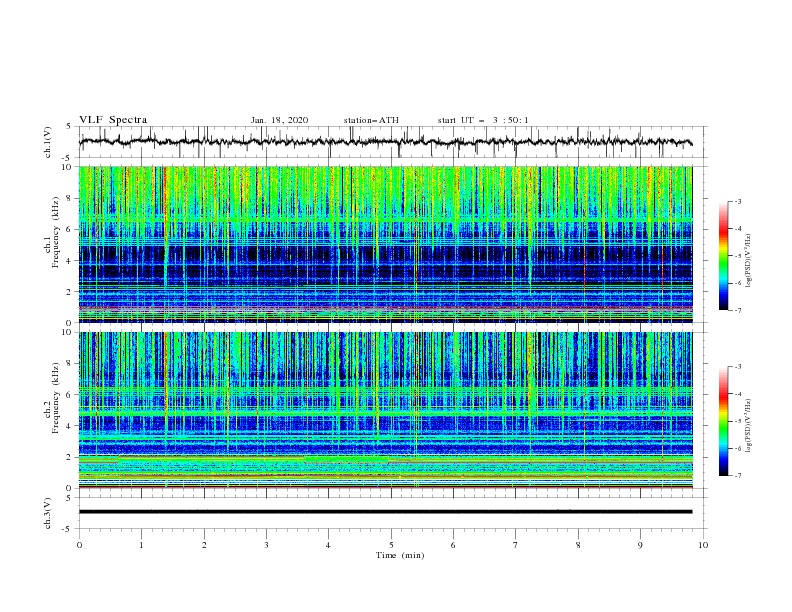Click the '-3' tick on ch.1 color bar
The width and height of the screenshot is (792, 612).
(x=737, y=201)
